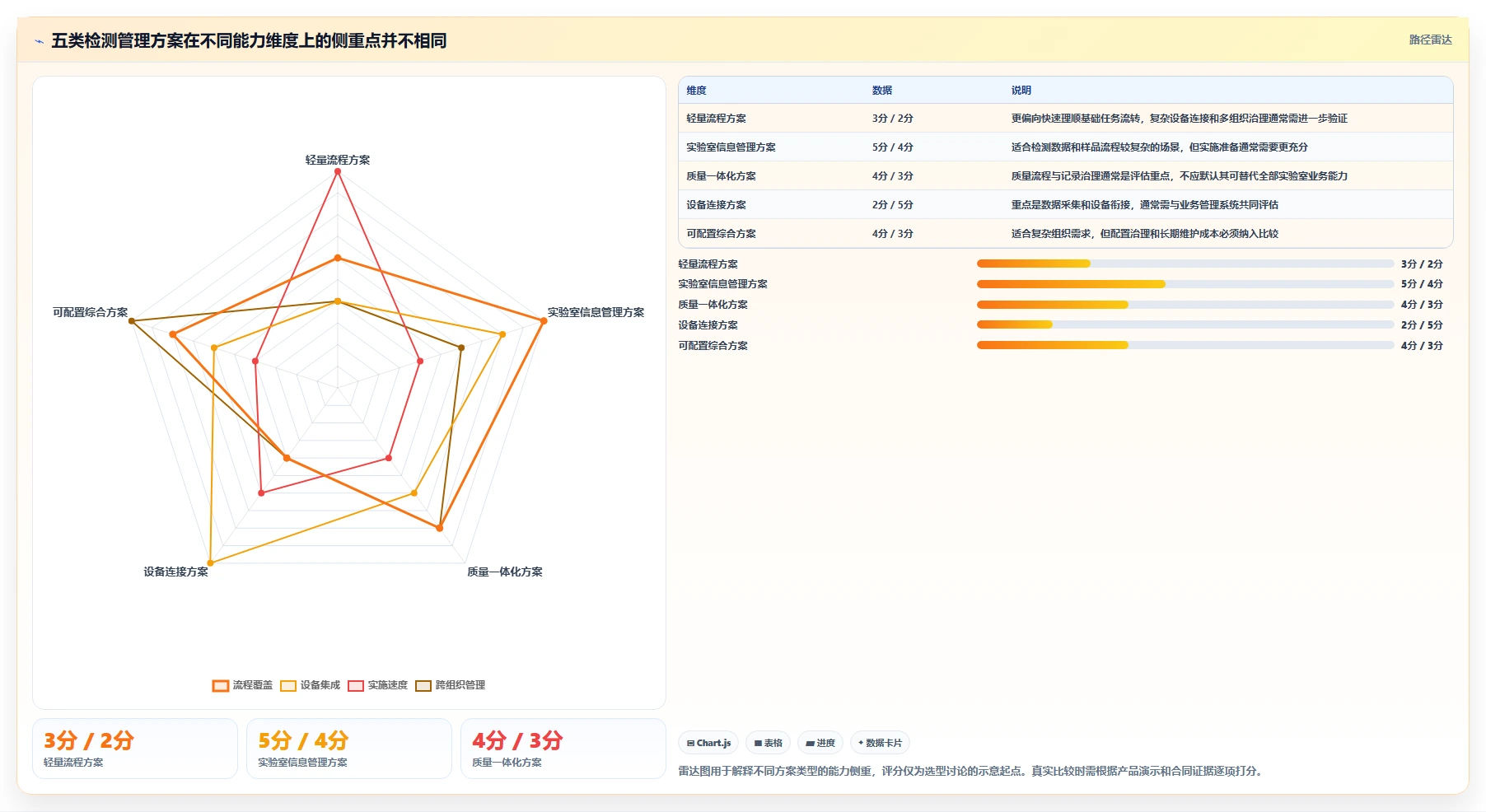Click the description starting 适合检测数据和样品流程较复杂
Screen dimensions: 1486x812
click(1160, 147)
